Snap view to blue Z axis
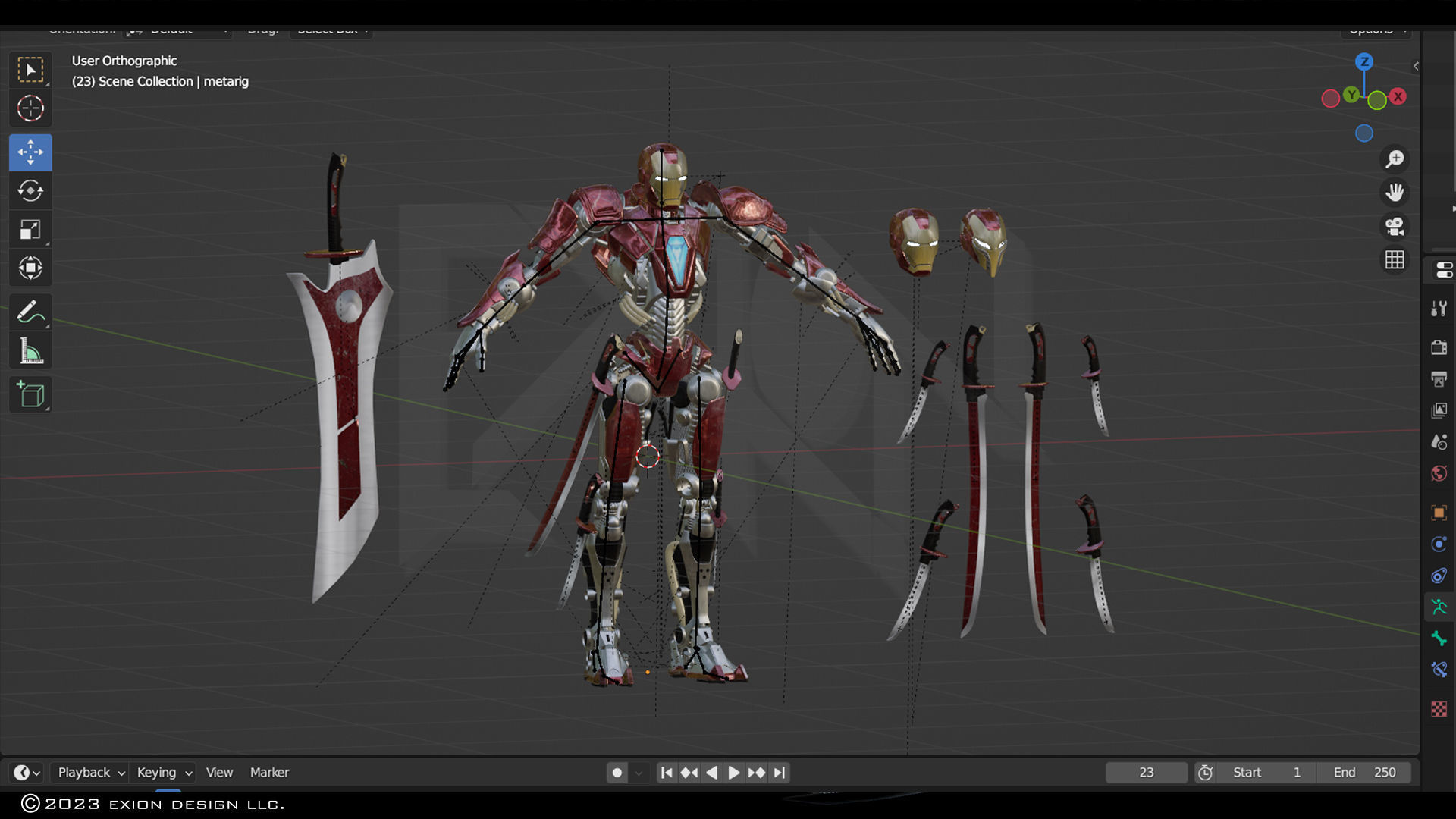Viewport: 1456px width, 819px height. tap(1364, 61)
